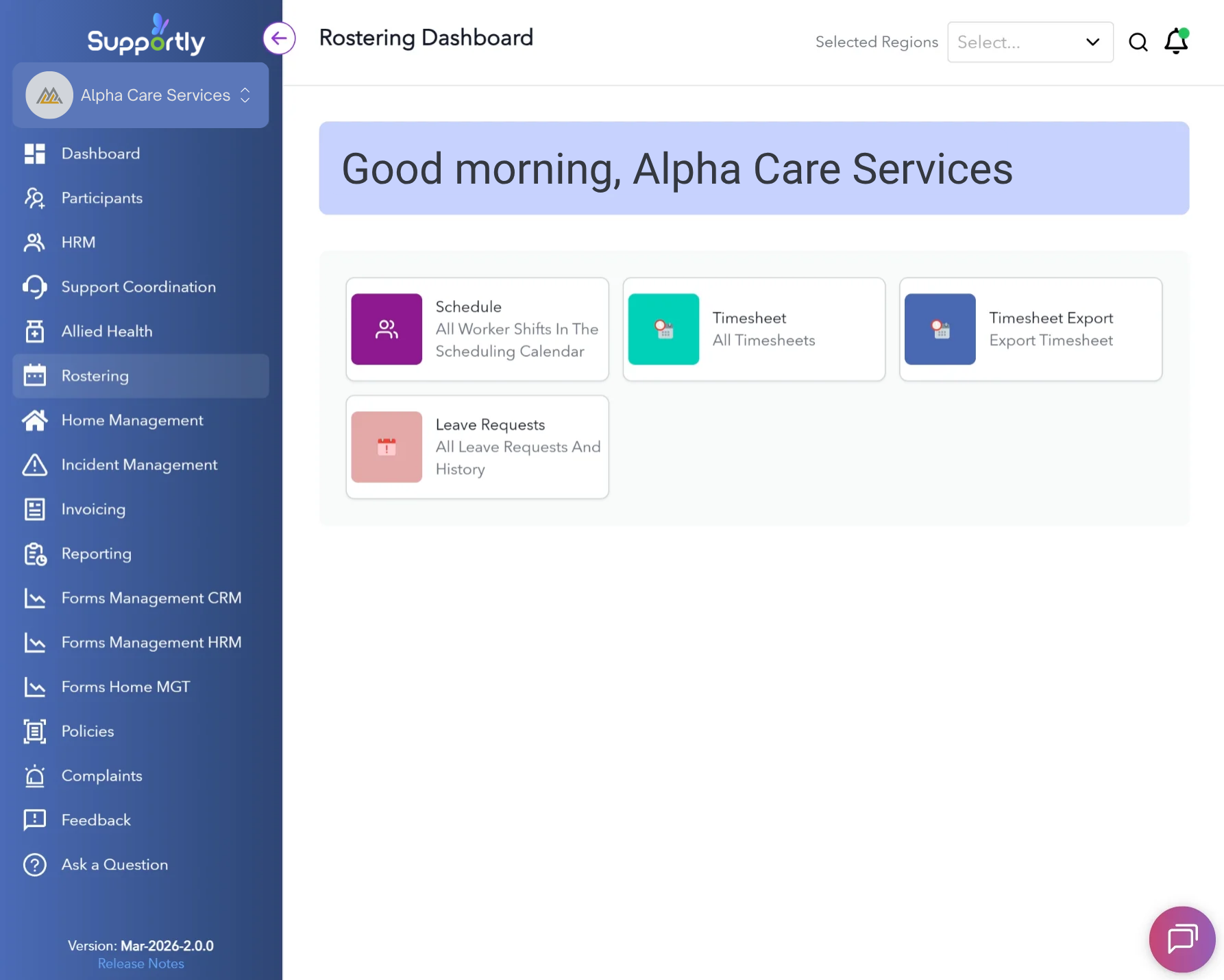Open Forms Management CRM label

pyautogui.click(x=151, y=598)
